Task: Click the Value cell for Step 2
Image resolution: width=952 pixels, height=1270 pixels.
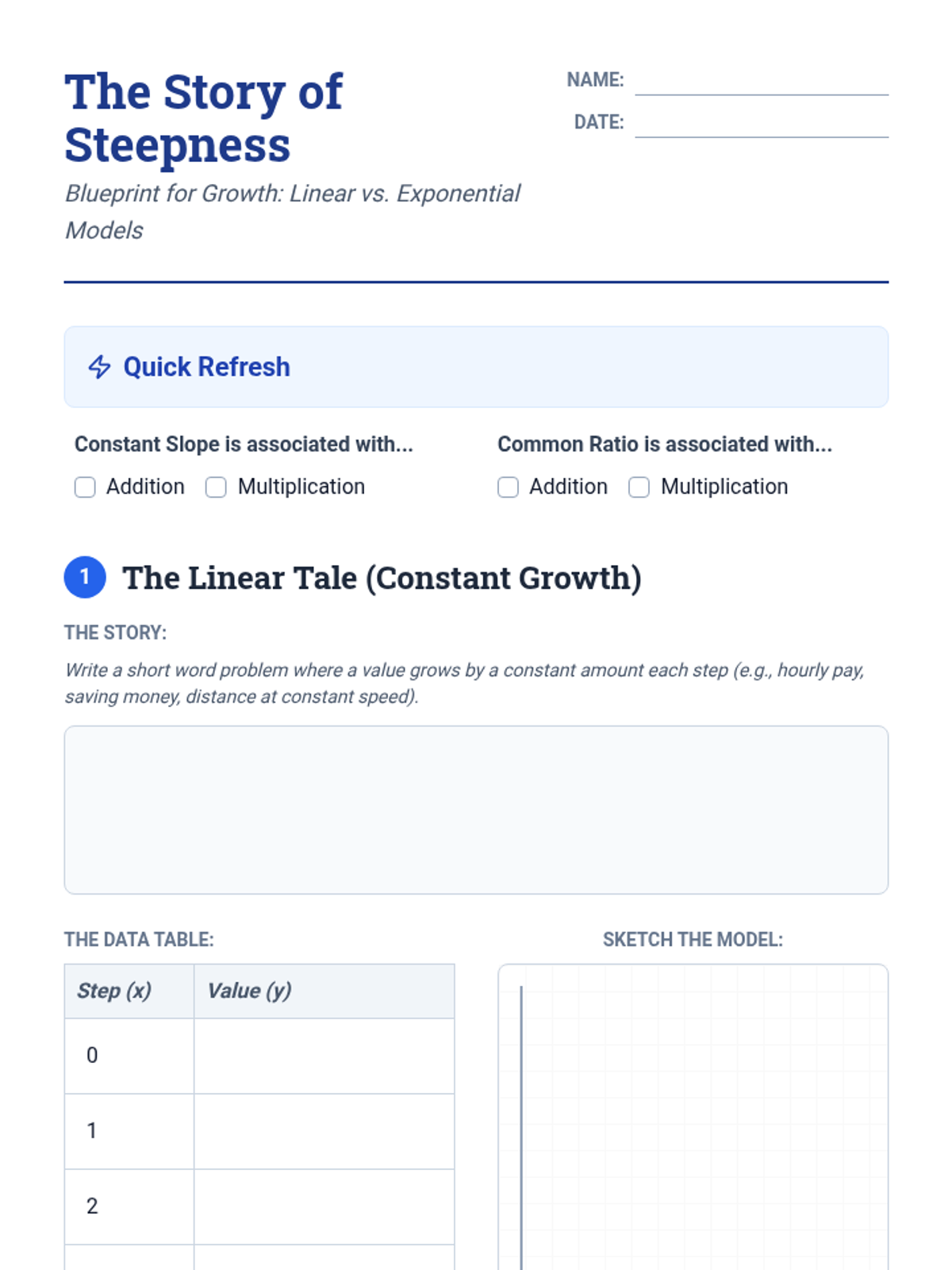Action: tap(324, 1206)
